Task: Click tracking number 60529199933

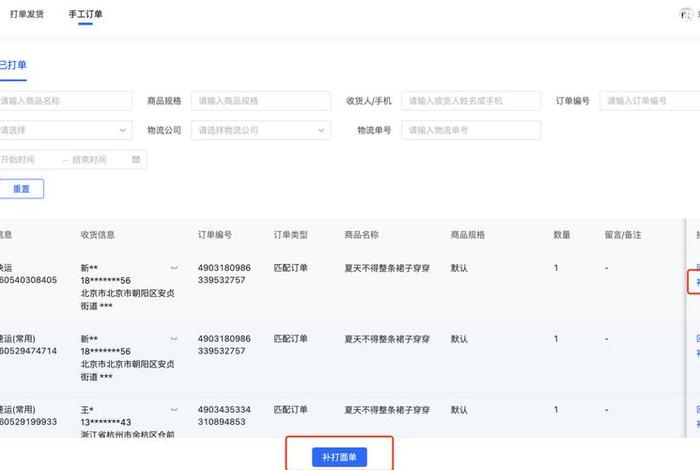Action: click(29, 422)
